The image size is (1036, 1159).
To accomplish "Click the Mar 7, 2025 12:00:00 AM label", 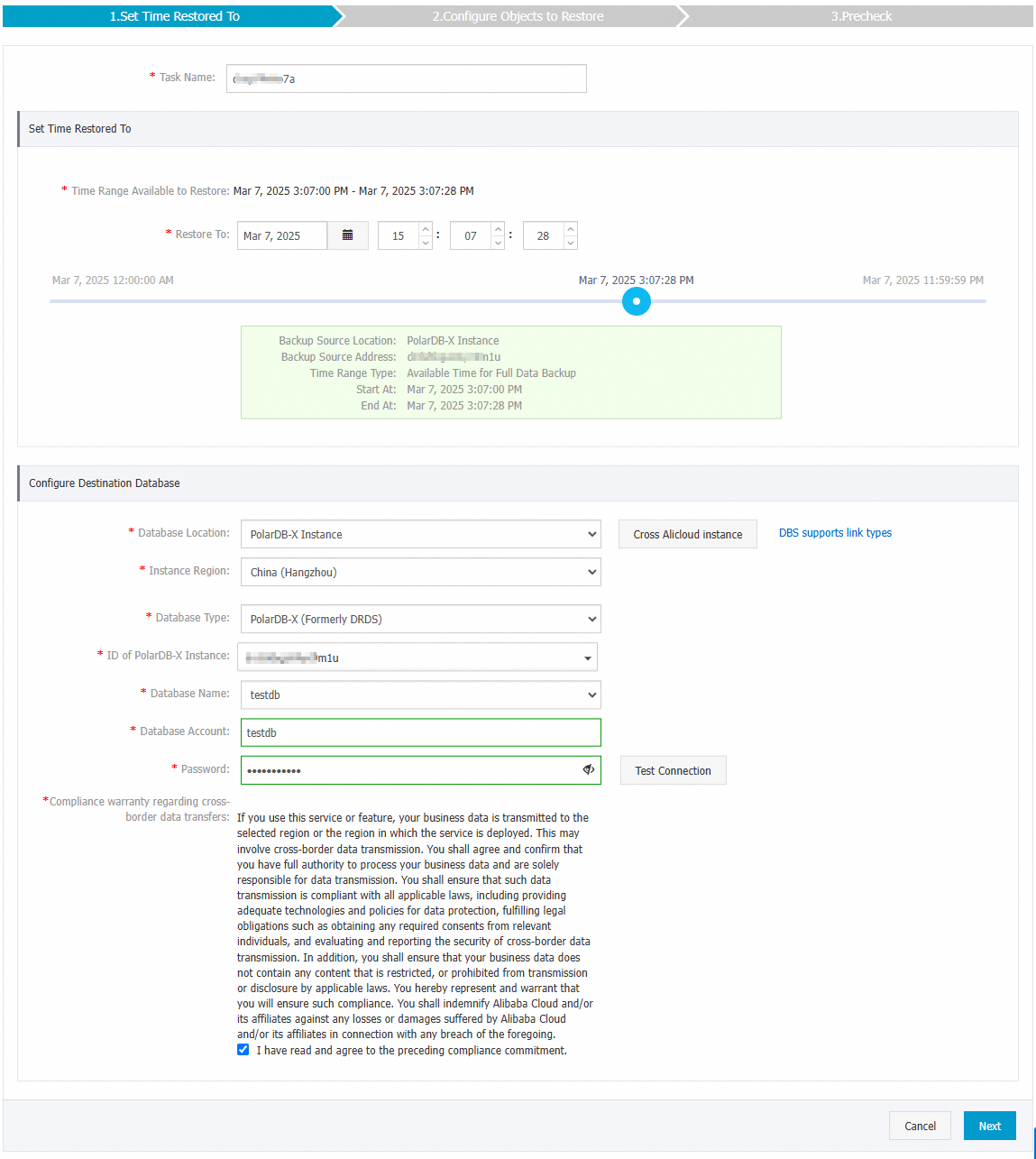I will click(113, 281).
